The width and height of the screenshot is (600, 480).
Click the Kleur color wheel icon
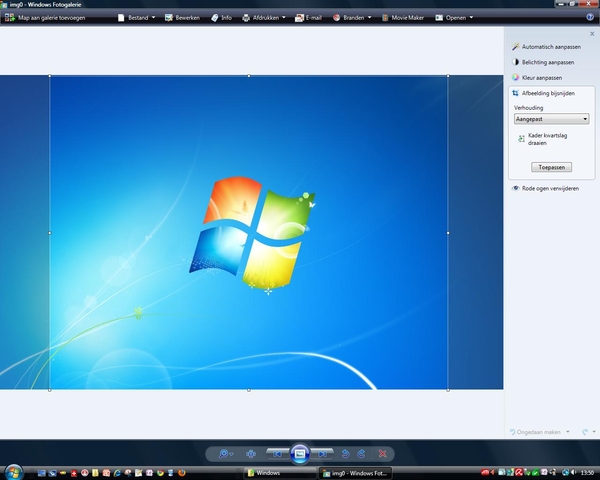(515, 77)
